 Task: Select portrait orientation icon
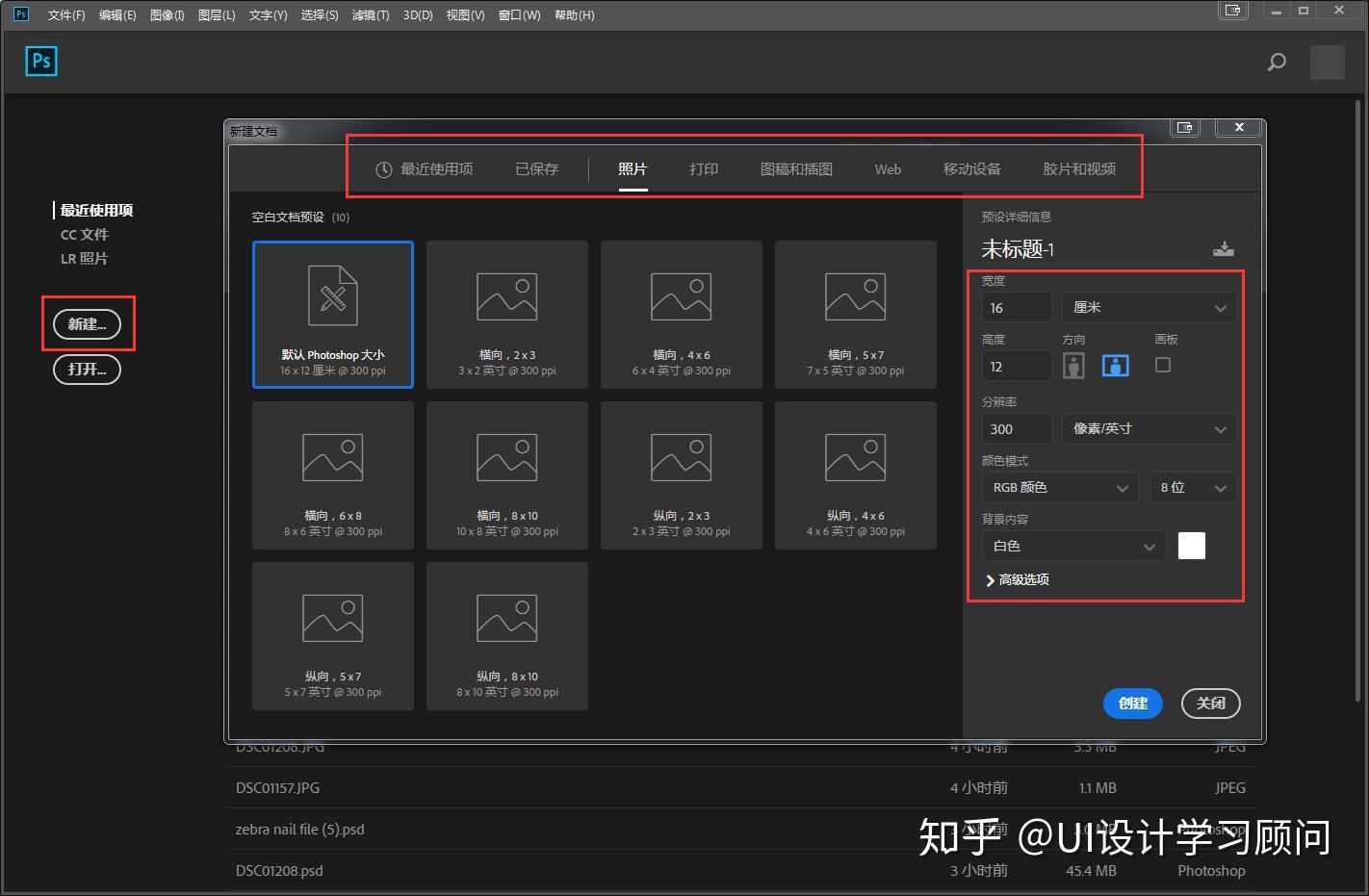pos(1073,366)
